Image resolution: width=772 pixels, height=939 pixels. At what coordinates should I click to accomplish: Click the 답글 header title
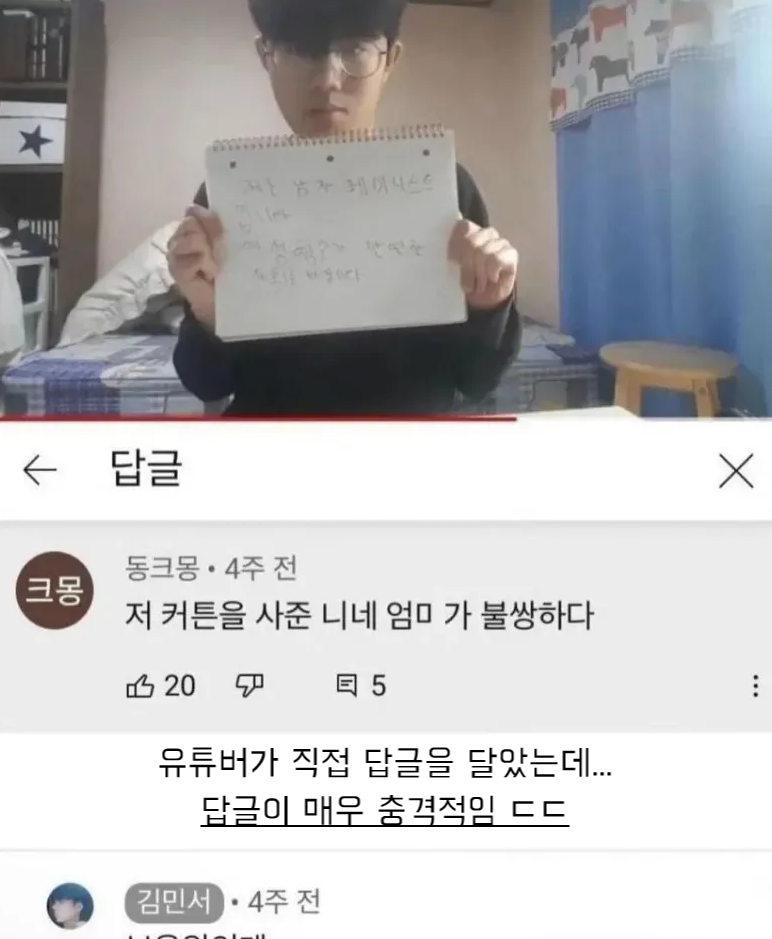click(146, 469)
